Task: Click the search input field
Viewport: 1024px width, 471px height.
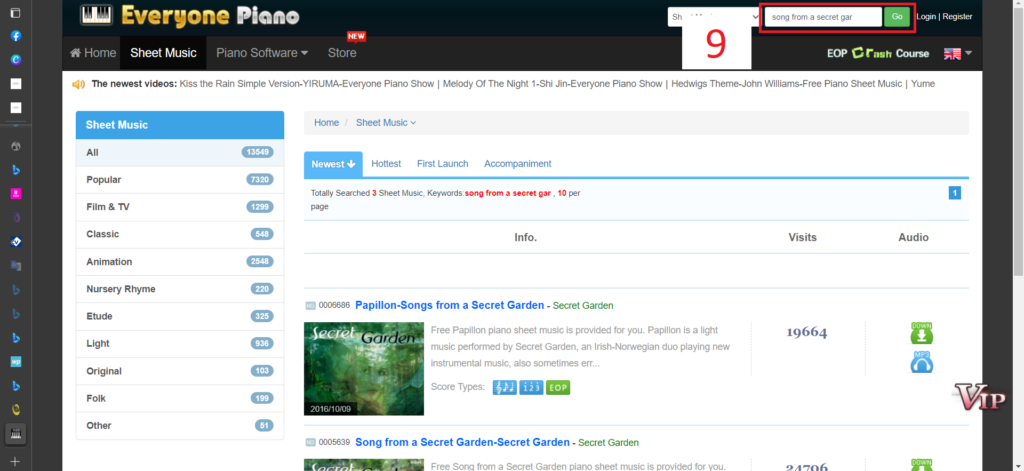Action: click(x=823, y=17)
